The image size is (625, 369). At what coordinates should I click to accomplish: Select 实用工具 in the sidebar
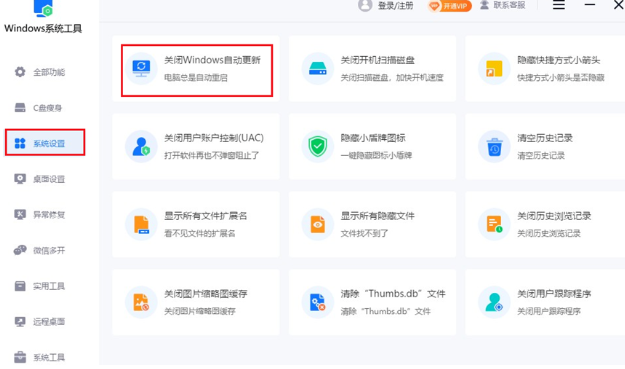[39, 286]
